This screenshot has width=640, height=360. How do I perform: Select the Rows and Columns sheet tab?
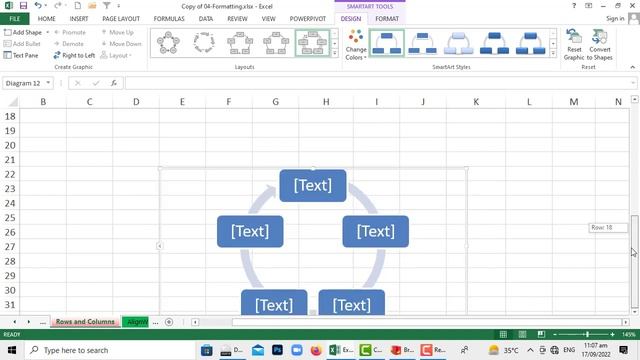coord(85,322)
